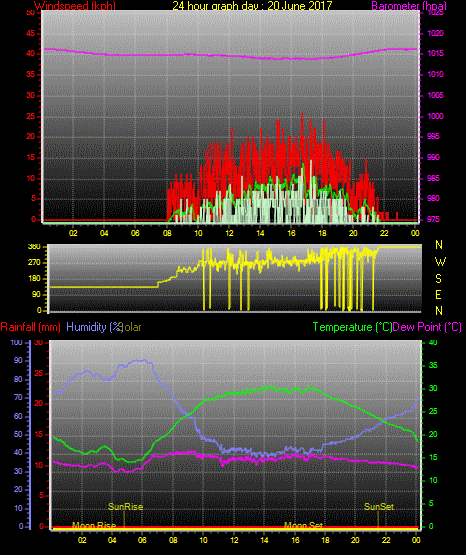Click the 'Windspeed (kph)' axis title
This screenshot has width=466, height=555.
(x=75, y=6)
